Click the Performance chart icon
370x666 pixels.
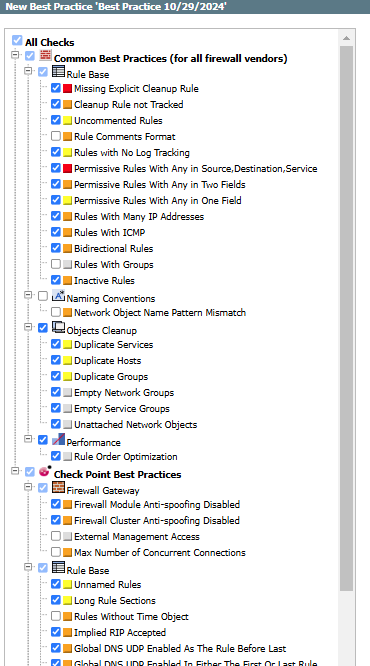[x=58, y=439]
